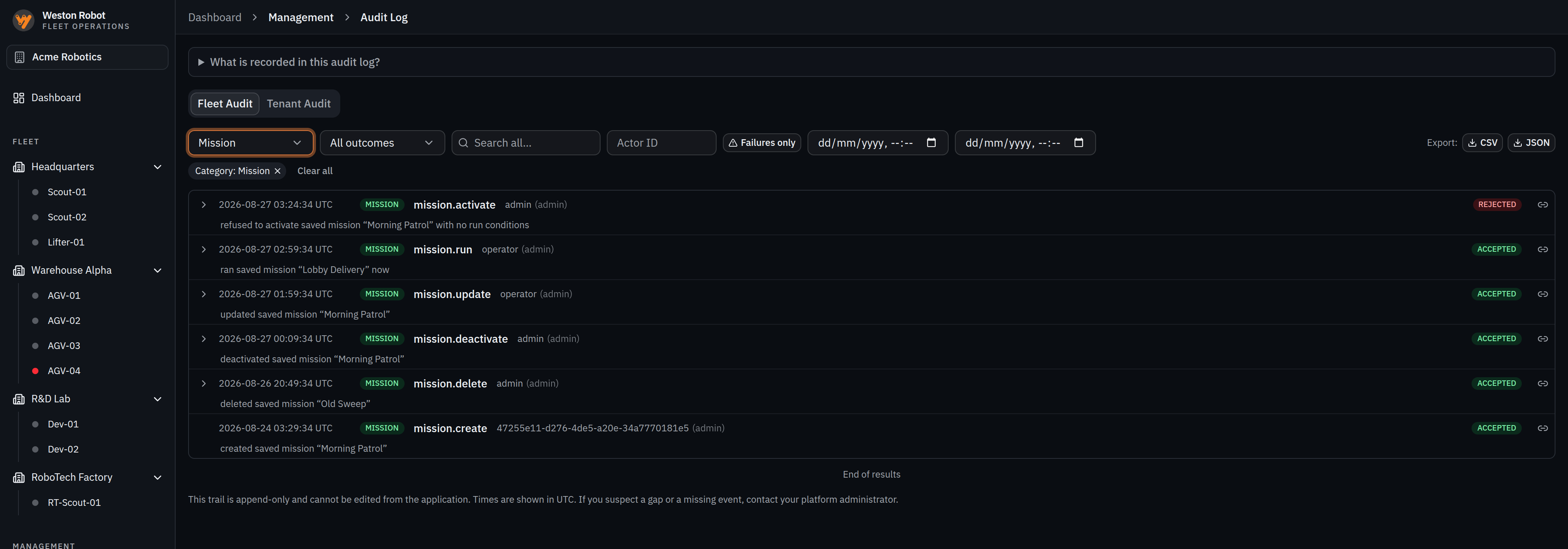Click the Weston Robot logo icon
This screenshot has width=1568, height=549.
click(23, 20)
